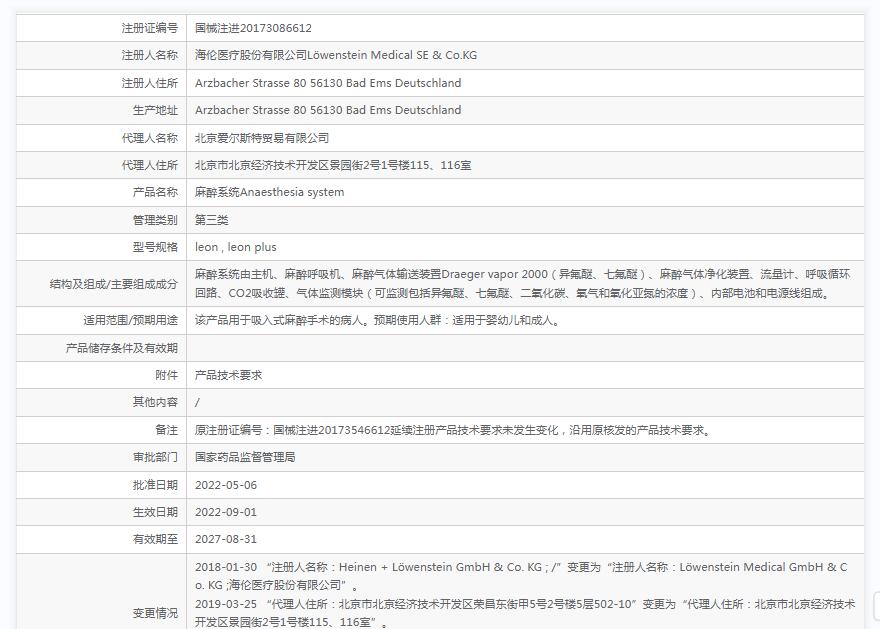Click the 注册证编号 label cell
880x629 pixels.
(102, 28)
